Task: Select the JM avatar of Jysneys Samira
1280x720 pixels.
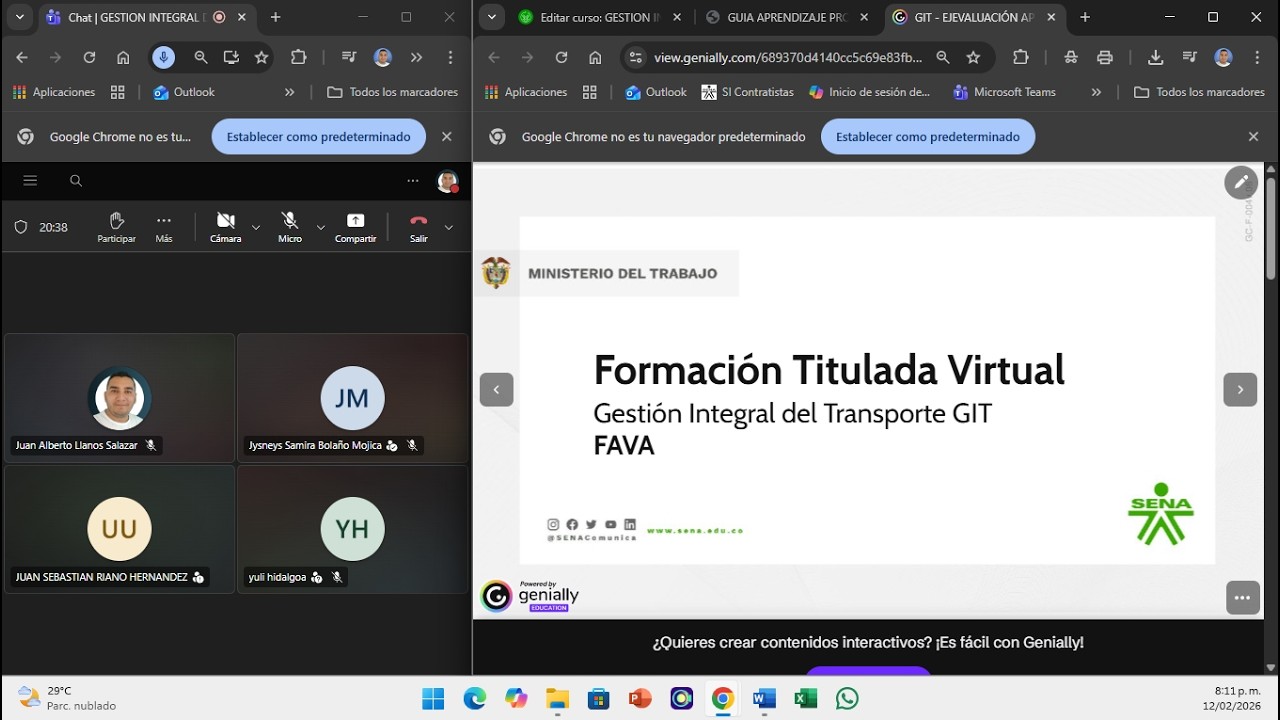Action: point(352,398)
